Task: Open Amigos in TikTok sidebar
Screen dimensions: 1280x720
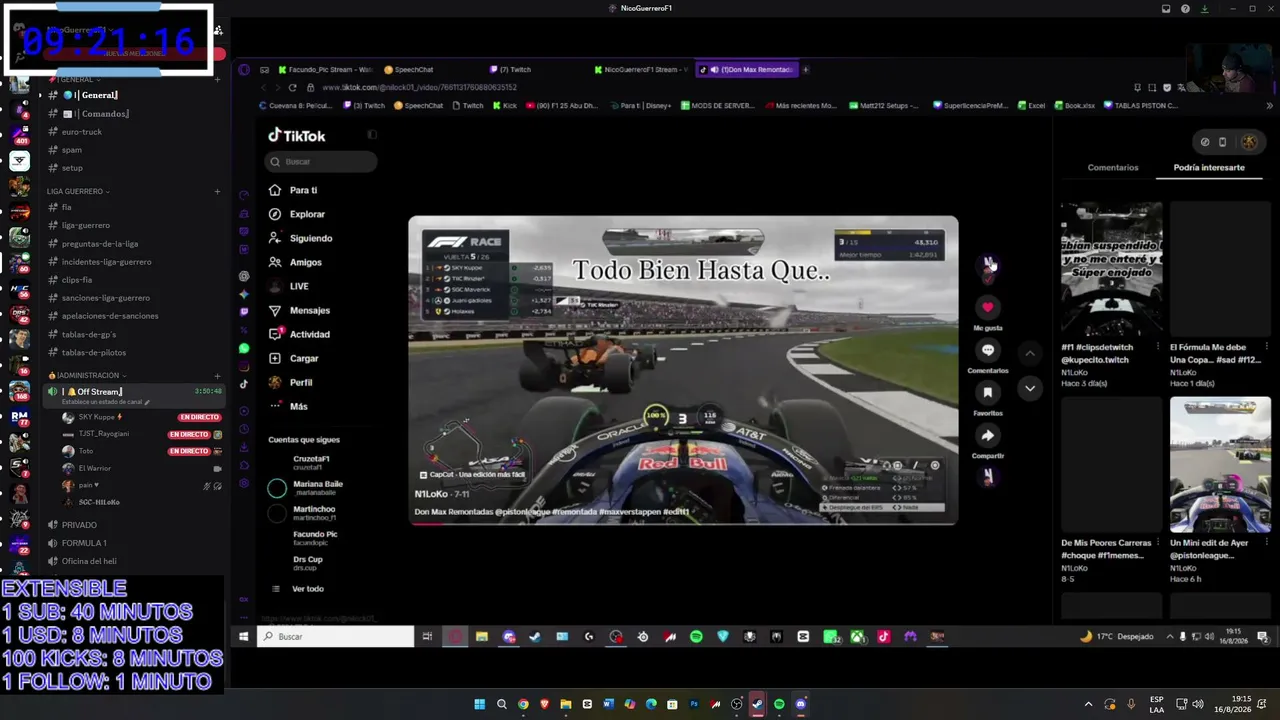Action: 295,262
